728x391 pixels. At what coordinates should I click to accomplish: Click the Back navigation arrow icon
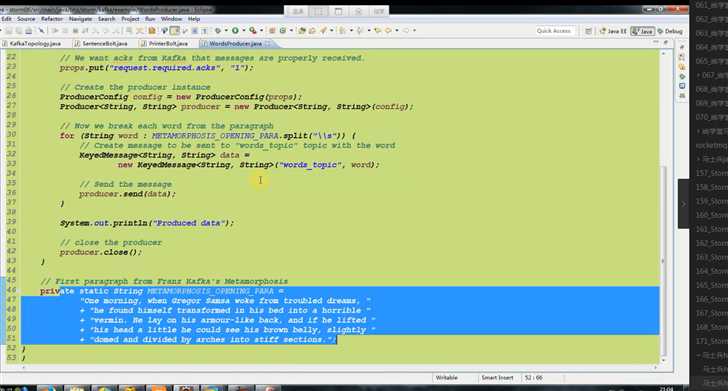tap(388, 31)
